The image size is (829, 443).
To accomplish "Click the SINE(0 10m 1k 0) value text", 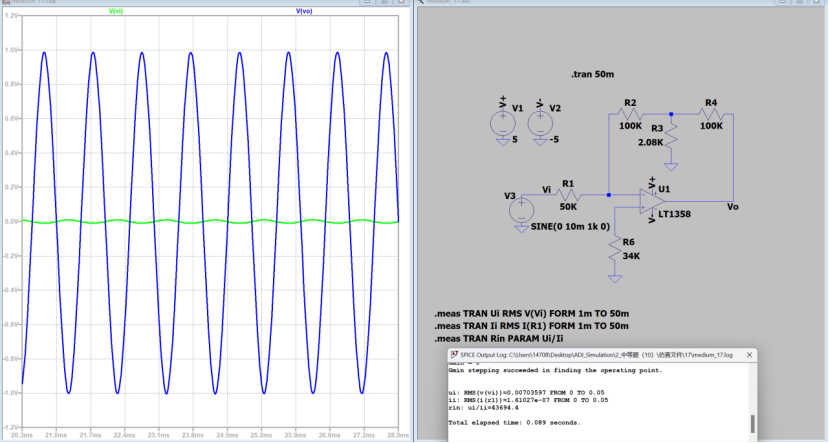I will 570,226.
